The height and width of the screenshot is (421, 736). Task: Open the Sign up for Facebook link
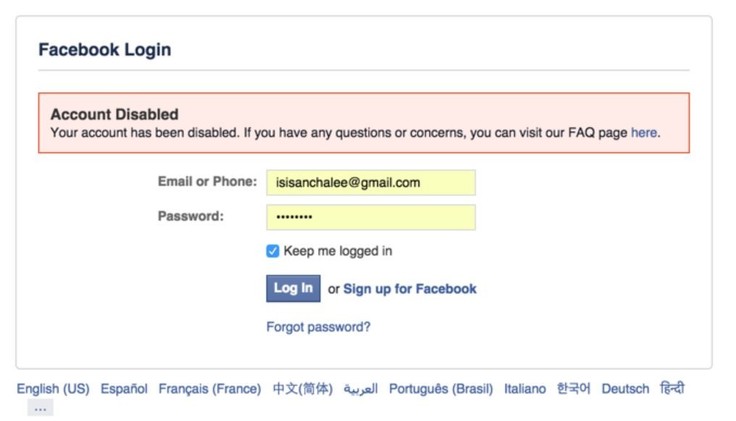(x=410, y=289)
